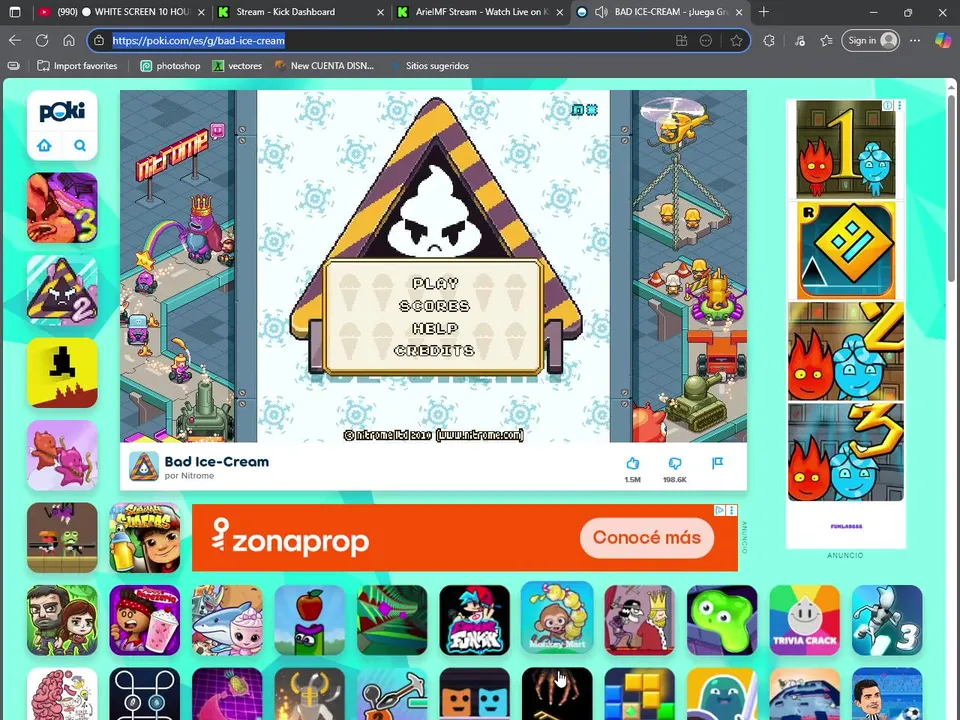Open browser settings and more menu
This screenshot has width=960, height=720.
915,40
